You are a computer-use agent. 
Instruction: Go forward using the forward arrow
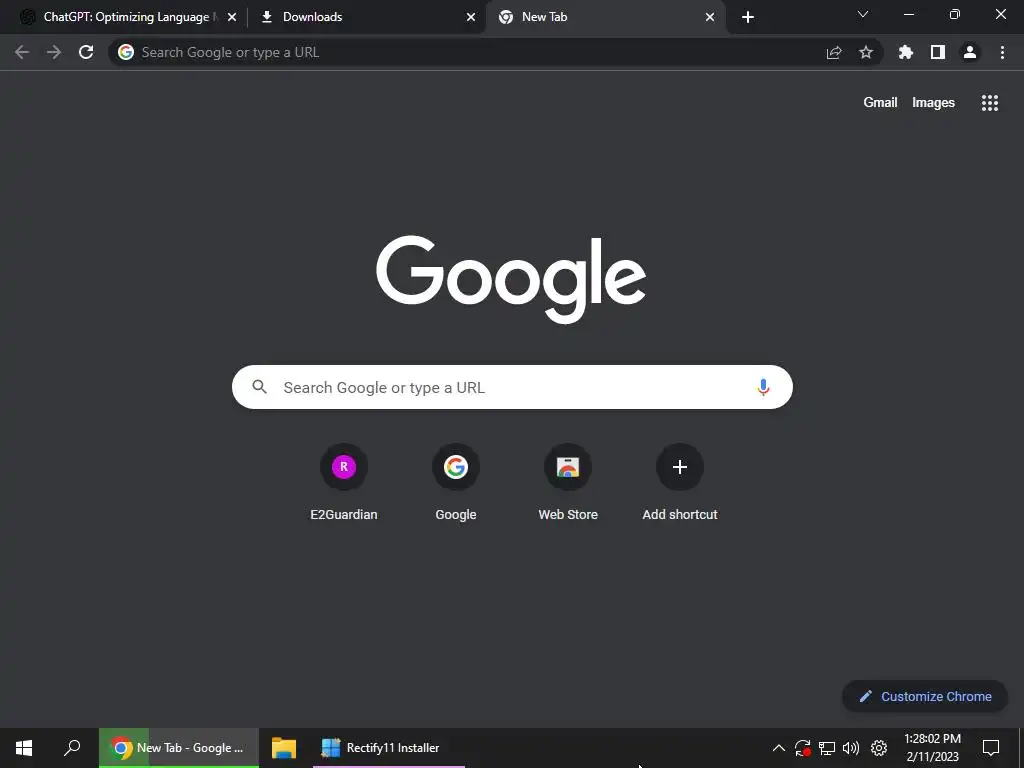[54, 52]
